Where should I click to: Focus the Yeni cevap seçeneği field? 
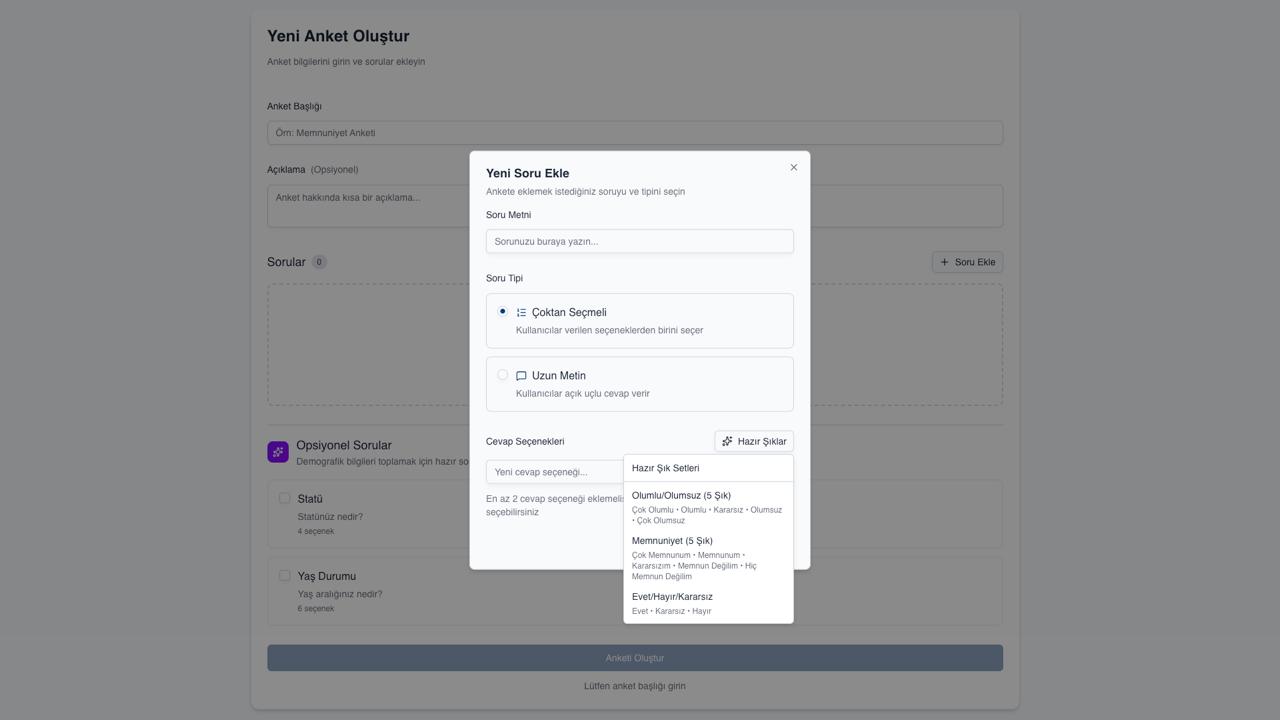554,472
